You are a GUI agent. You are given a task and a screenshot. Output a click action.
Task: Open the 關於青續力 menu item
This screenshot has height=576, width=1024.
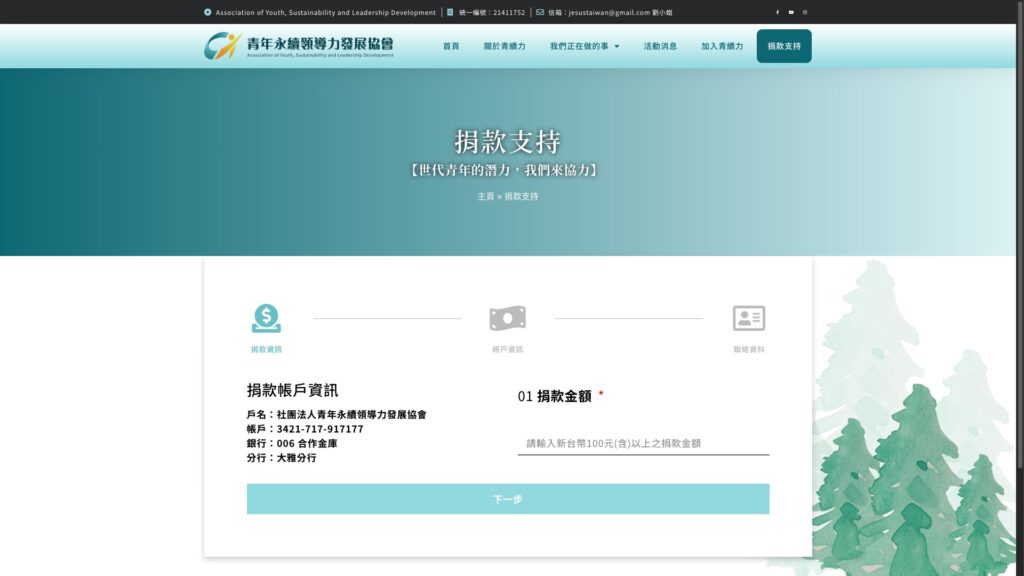point(504,46)
